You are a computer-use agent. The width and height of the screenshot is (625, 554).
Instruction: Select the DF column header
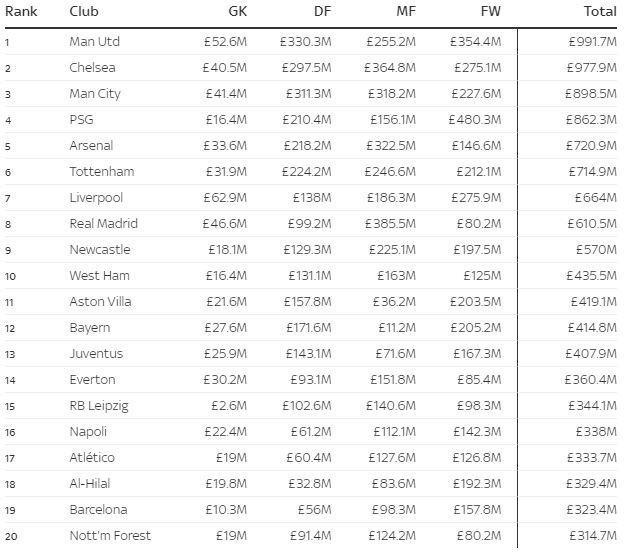(322, 11)
